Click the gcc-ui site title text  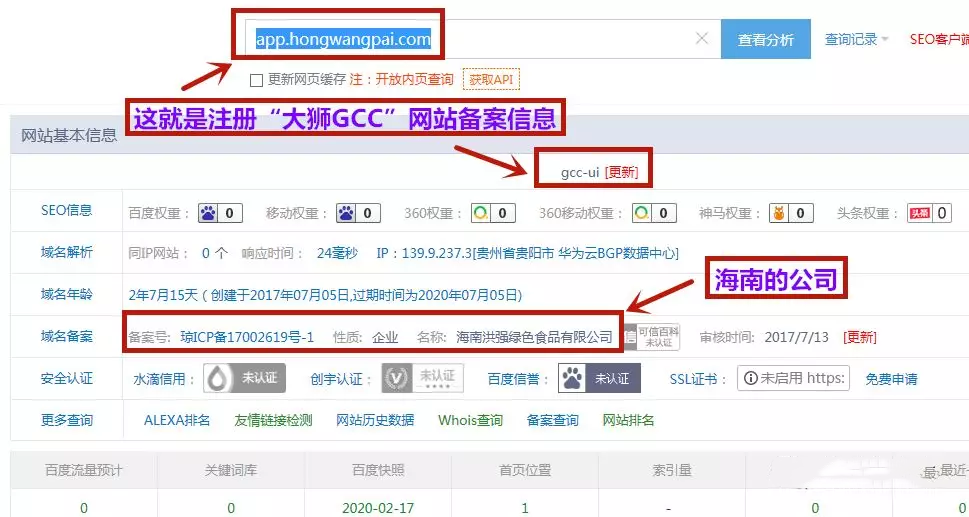580,172
